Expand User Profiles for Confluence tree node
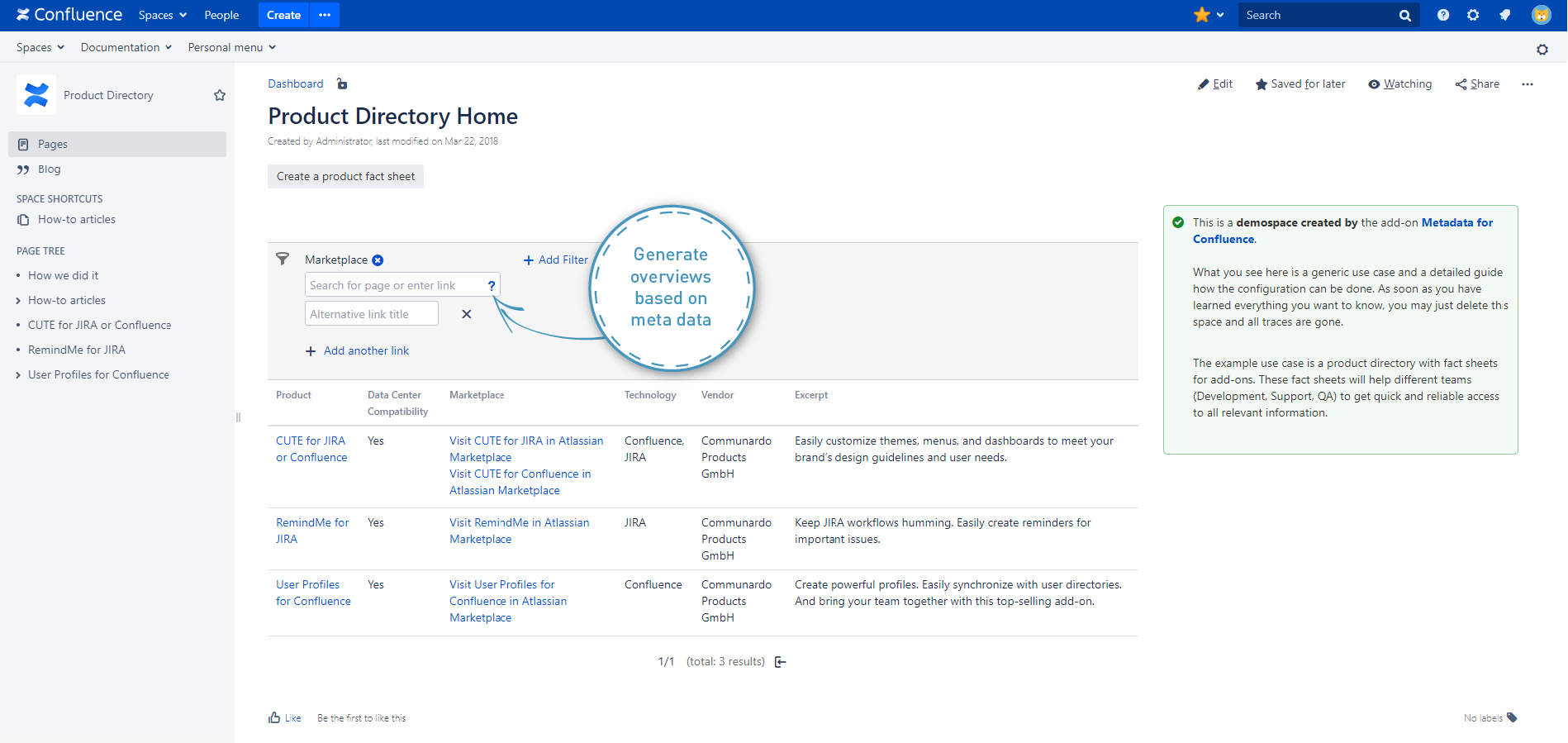The height and width of the screenshot is (743, 1568). [x=18, y=375]
